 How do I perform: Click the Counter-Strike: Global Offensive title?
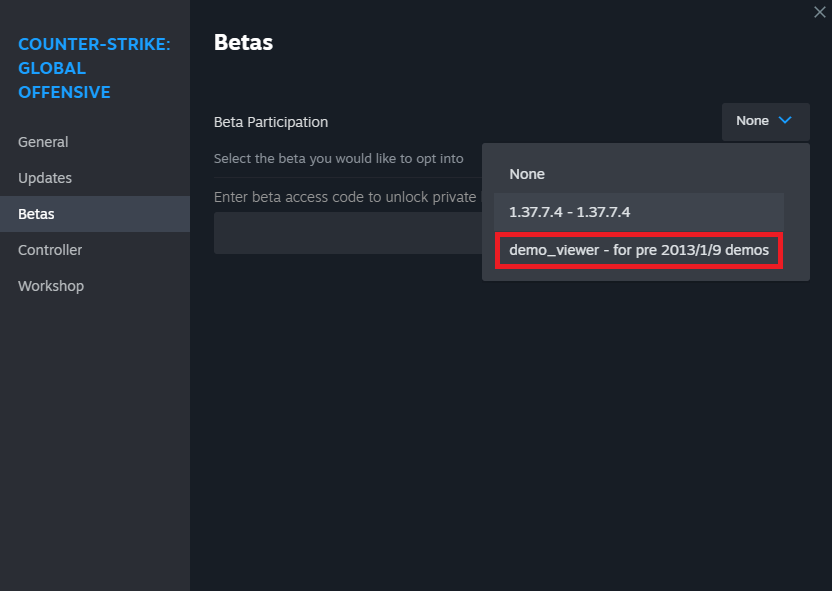[x=93, y=68]
